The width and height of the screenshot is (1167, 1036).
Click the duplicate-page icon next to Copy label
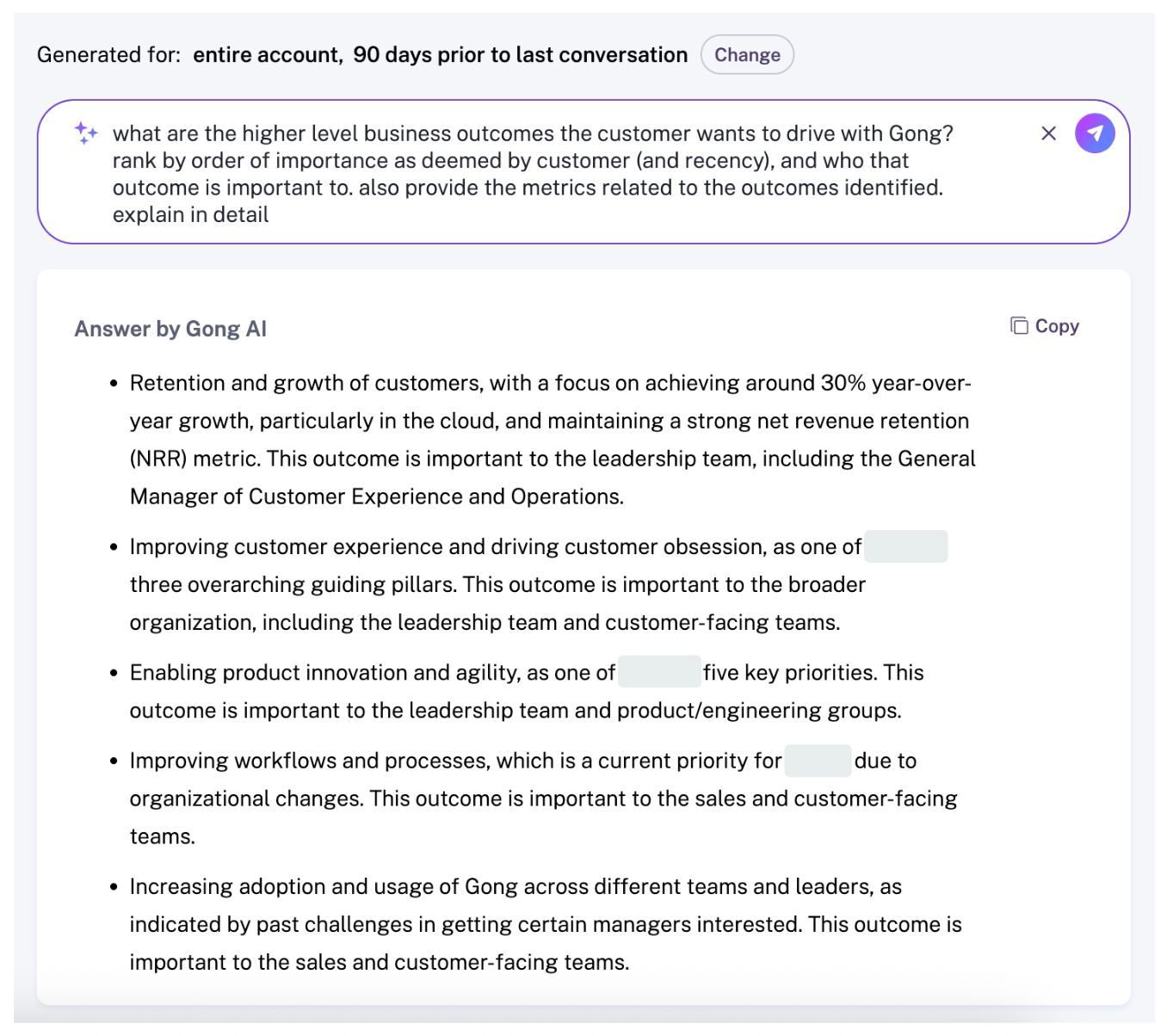point(1020,326)
